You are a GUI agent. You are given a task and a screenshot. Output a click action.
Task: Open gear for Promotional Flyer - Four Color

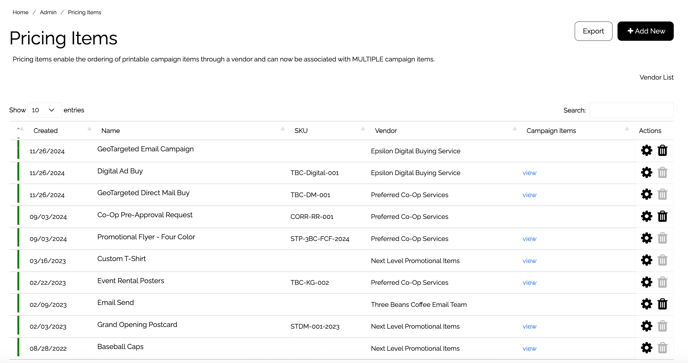coord(646,238)
